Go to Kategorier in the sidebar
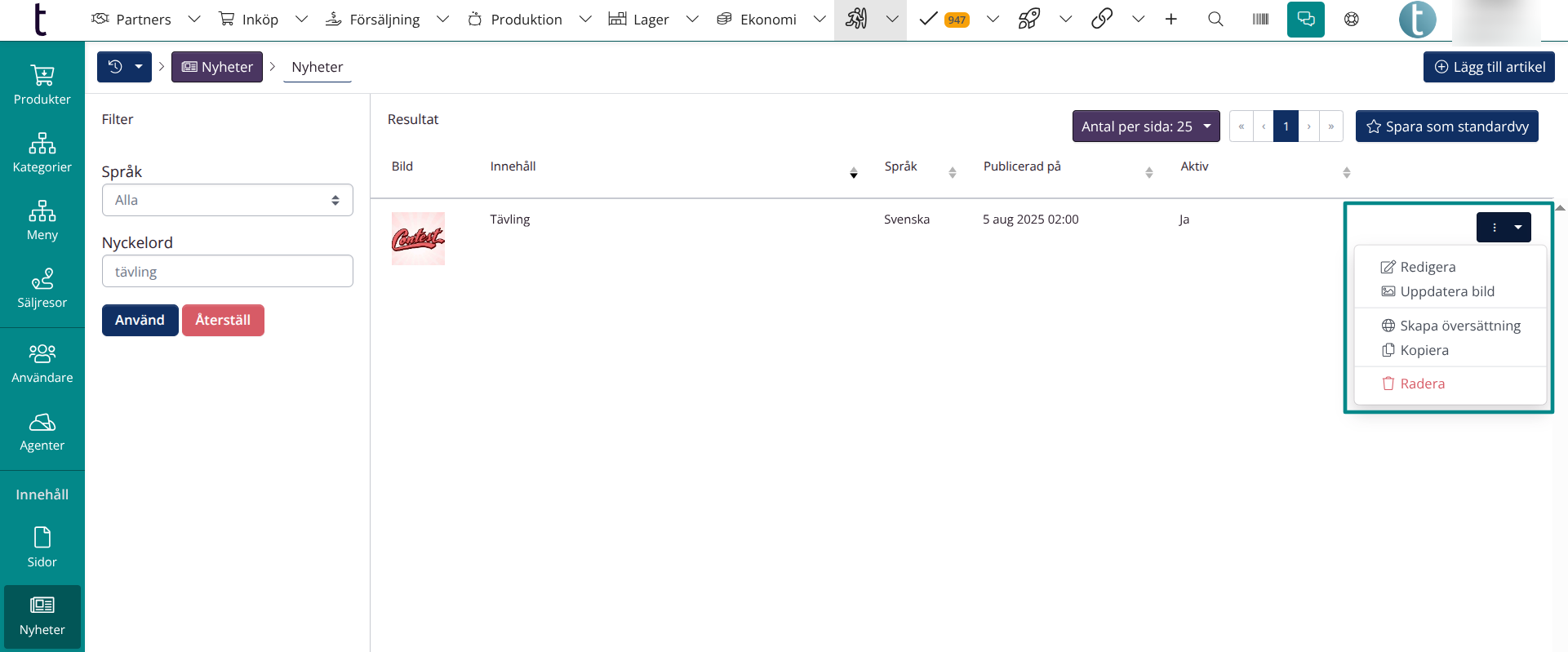 [x=42, y=153]
